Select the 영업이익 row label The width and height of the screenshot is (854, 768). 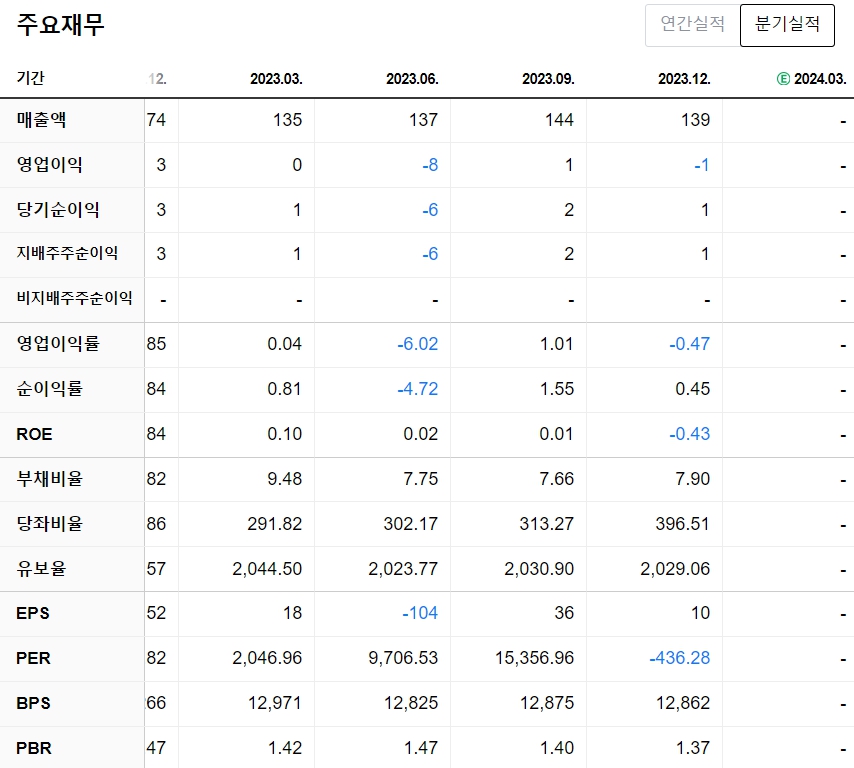50,164
